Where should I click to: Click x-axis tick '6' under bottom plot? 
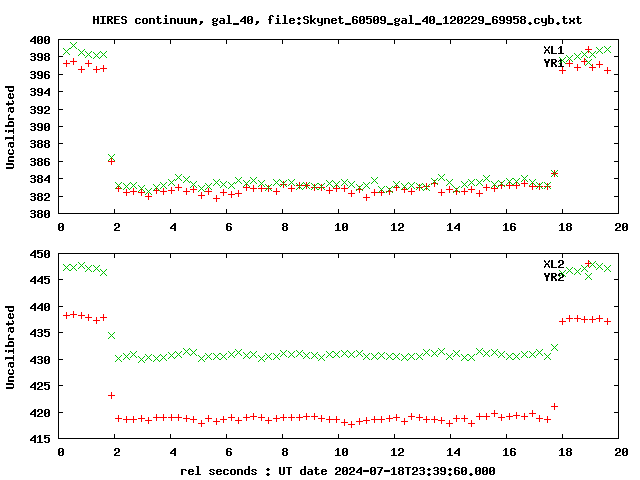coord(229,452)
